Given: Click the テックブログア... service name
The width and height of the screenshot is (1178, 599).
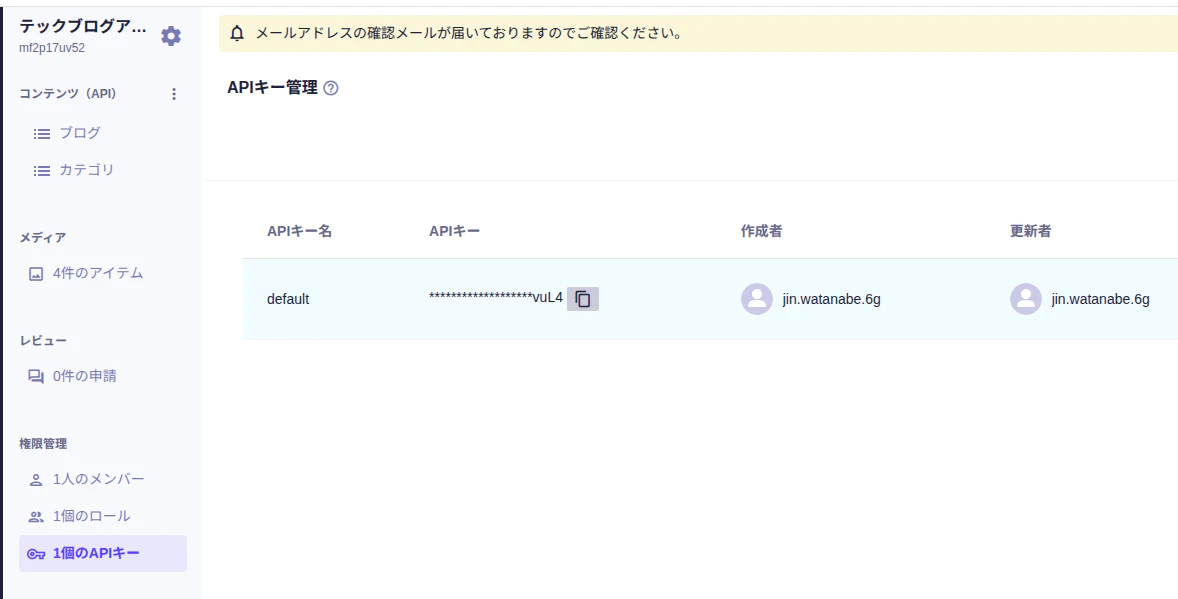Looking at the screenshot, I should point(83,26).
